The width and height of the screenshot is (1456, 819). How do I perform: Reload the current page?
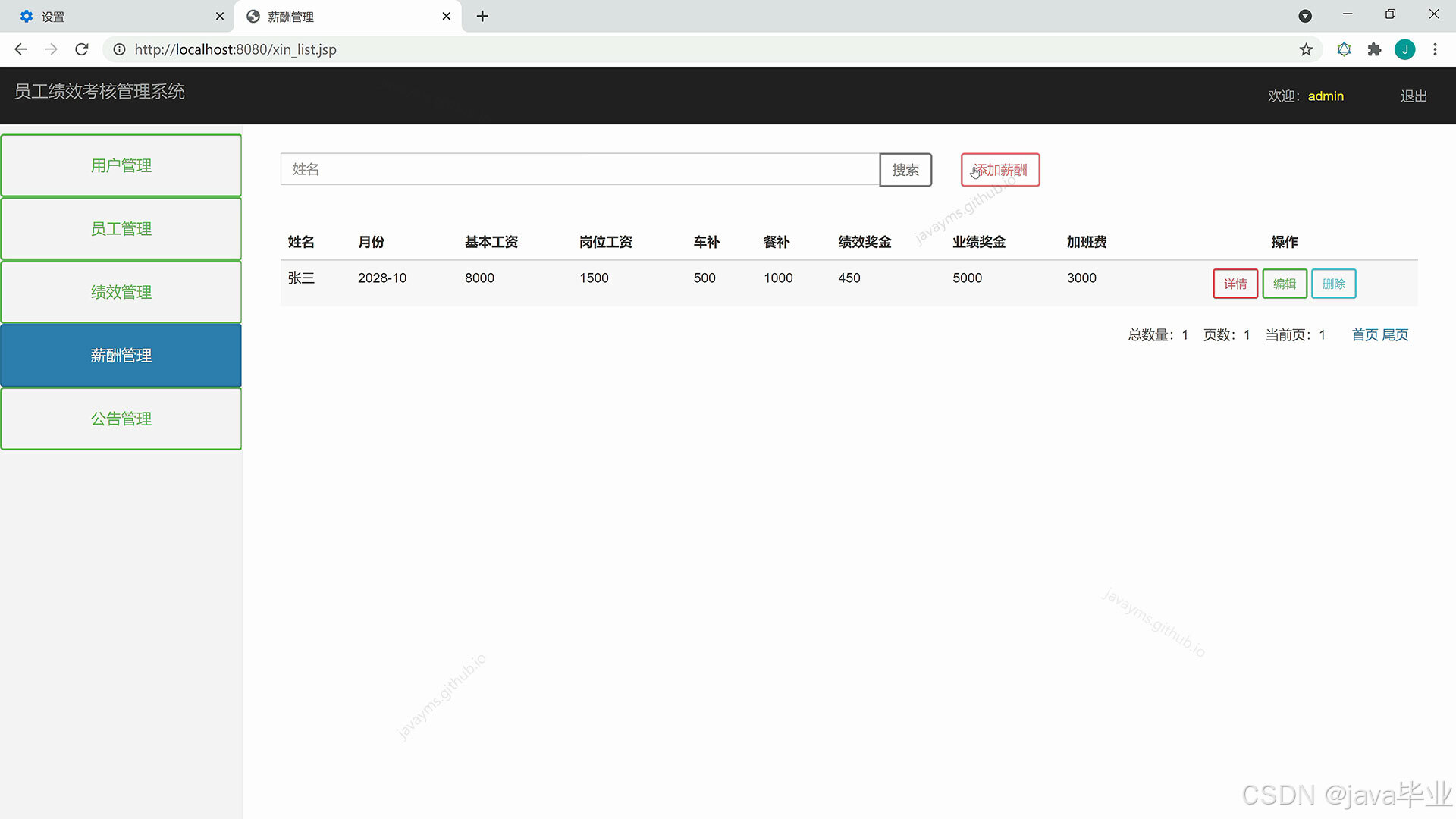[82, 49]
